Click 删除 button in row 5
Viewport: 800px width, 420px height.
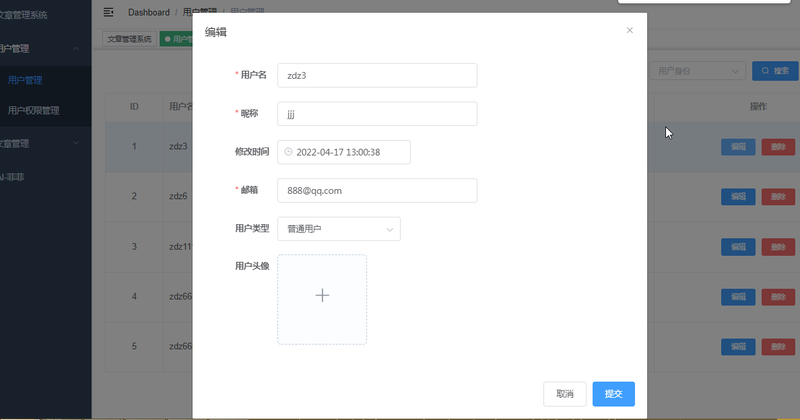point(778,347)
